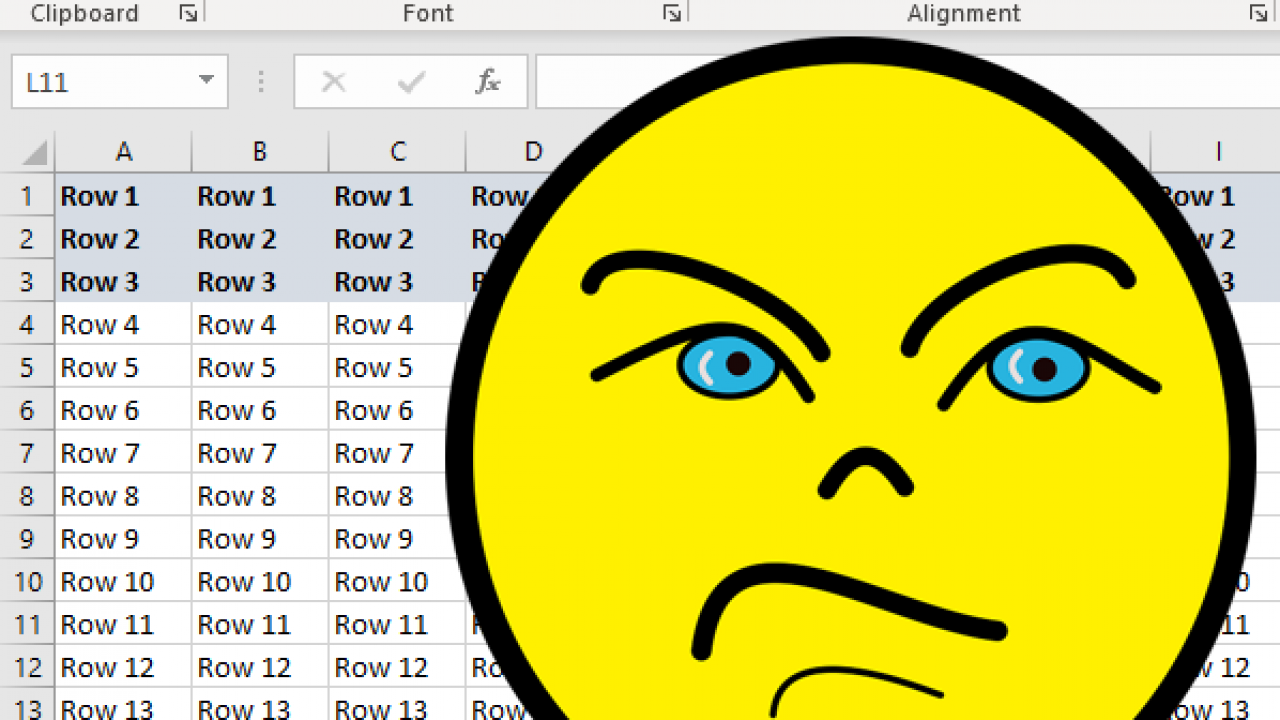Select column C header
Viewport: 1280px width, 720px height.
coord(397,152)
